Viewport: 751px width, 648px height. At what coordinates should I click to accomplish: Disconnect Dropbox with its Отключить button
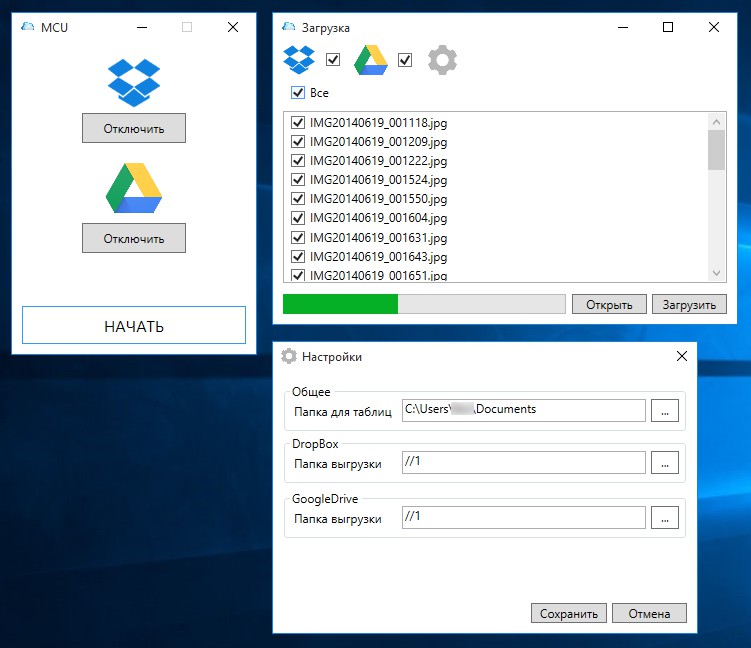click(x=134, y=128)
